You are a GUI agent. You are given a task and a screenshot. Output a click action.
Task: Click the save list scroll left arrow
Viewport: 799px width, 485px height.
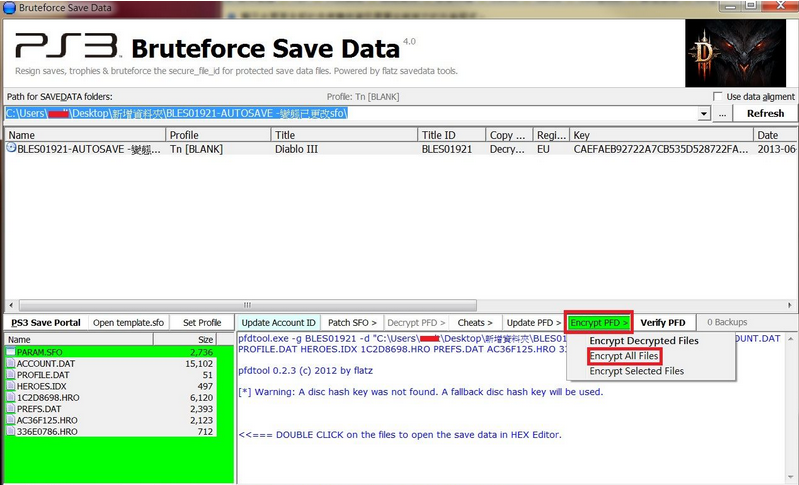(11, 305)
